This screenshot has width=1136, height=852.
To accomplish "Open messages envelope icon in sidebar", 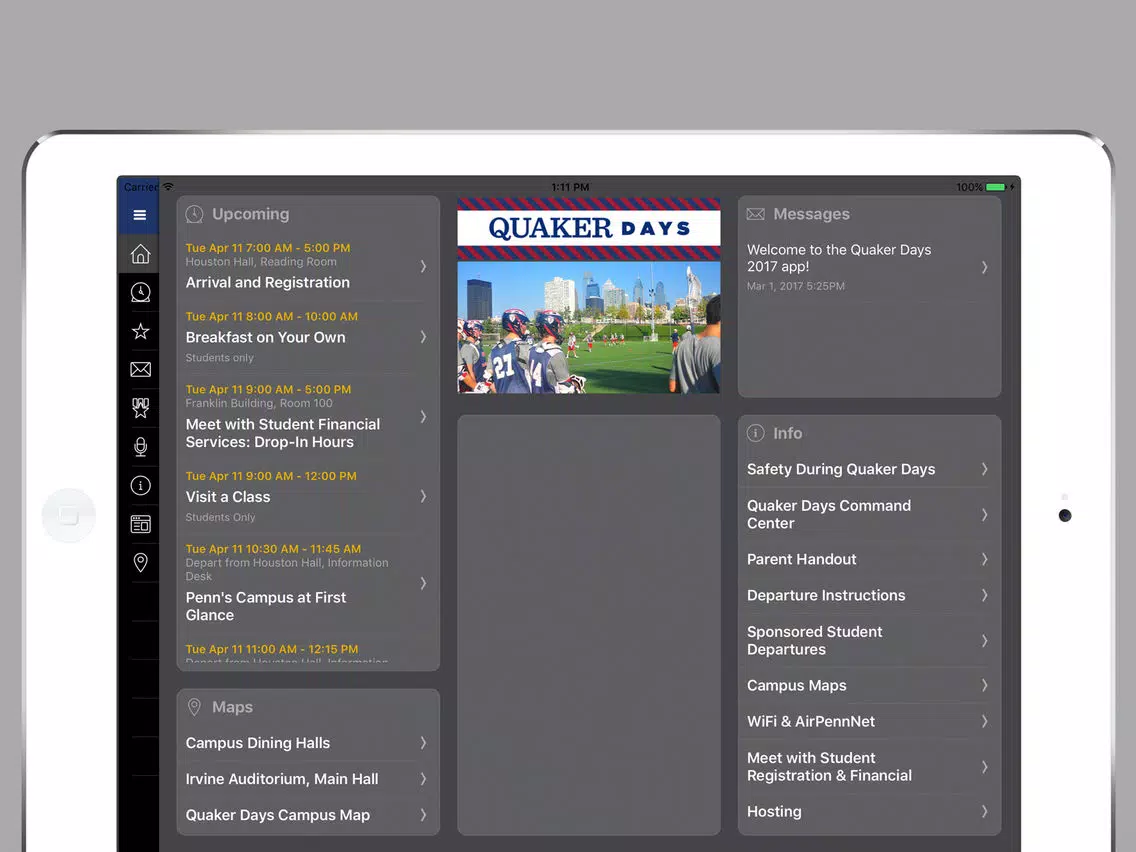I will 141,369.
